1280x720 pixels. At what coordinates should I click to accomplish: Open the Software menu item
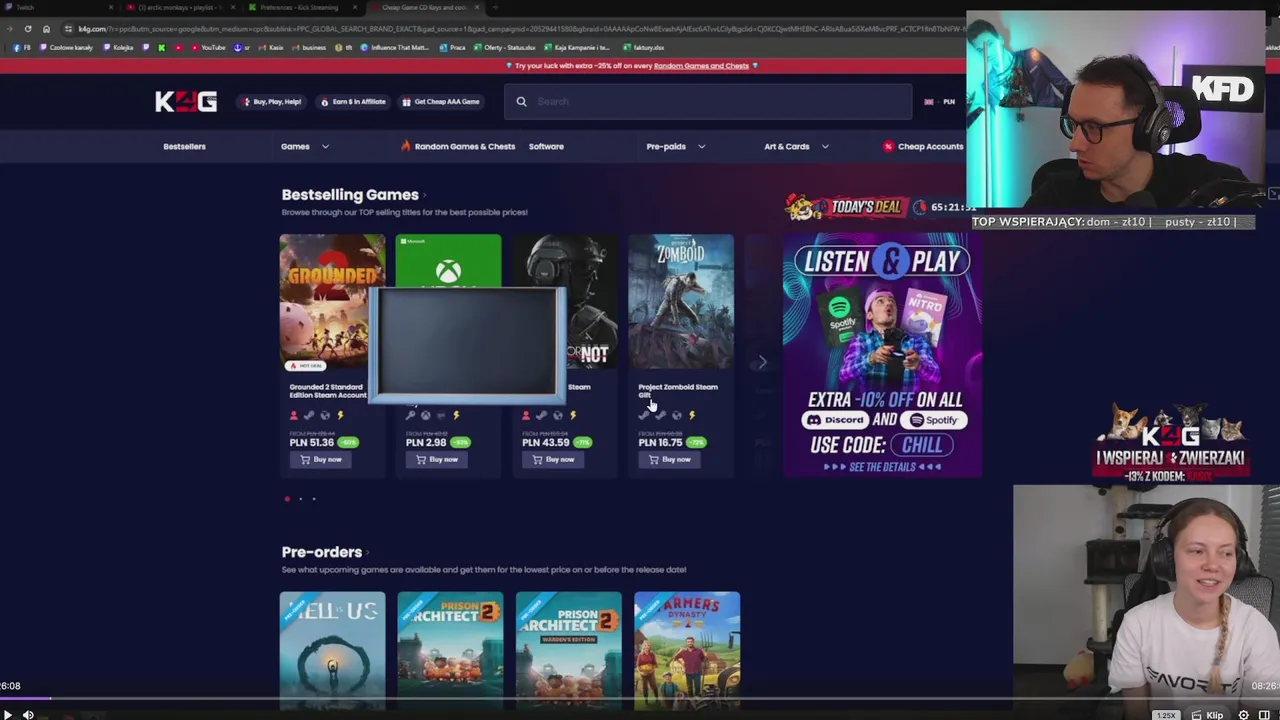click(546, 146)
